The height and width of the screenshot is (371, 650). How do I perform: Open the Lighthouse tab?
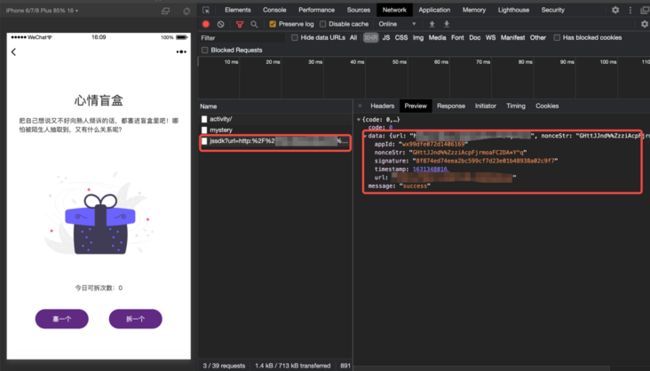[x=513, y=10]
